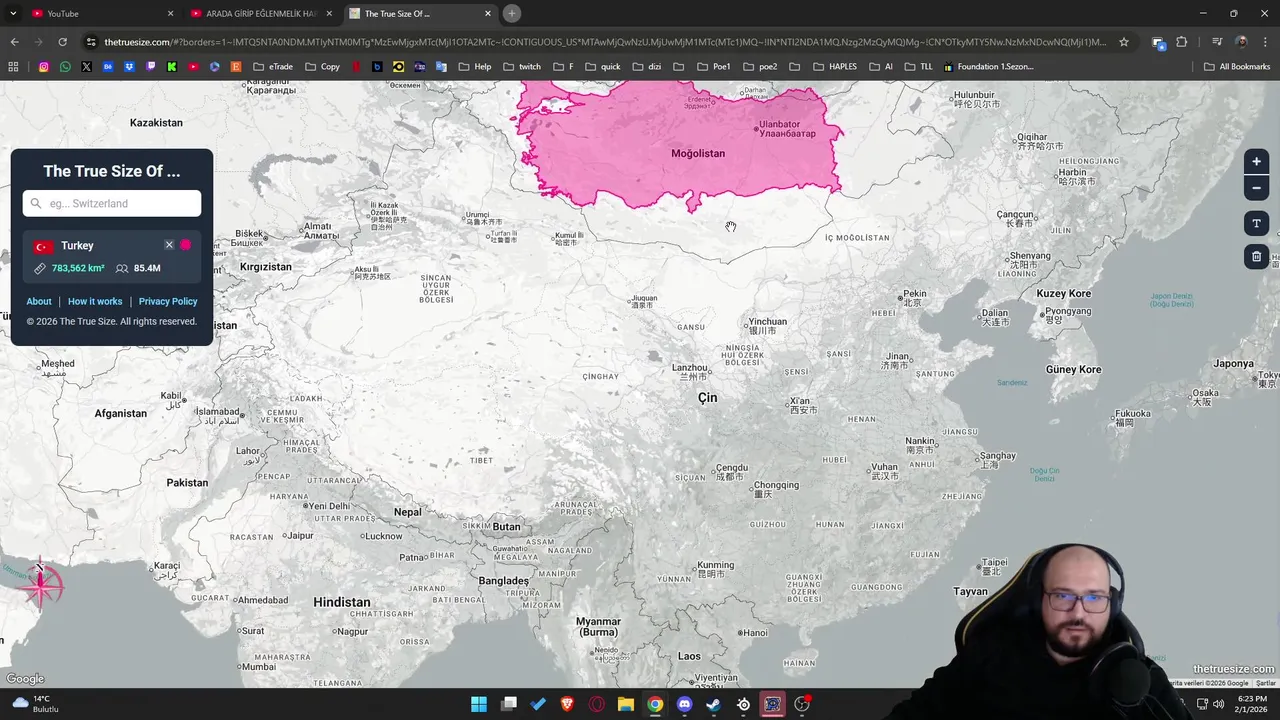The width and height of the screenshot is (1280, 720).
Task: Open the X bookmark
Action: [x=87, y=67]
